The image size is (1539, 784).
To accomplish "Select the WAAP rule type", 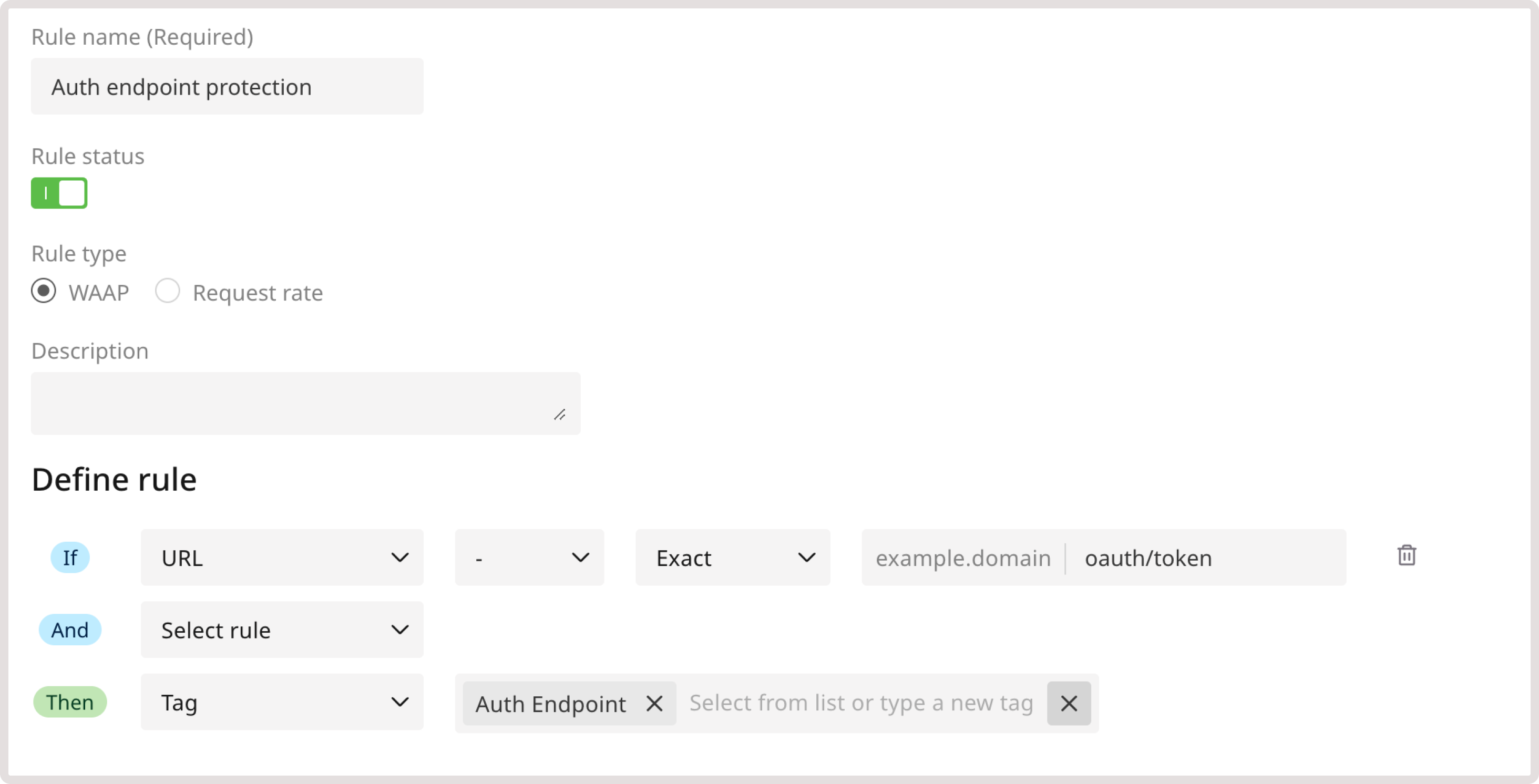I will pyautogui.click(x=43, y=292).
